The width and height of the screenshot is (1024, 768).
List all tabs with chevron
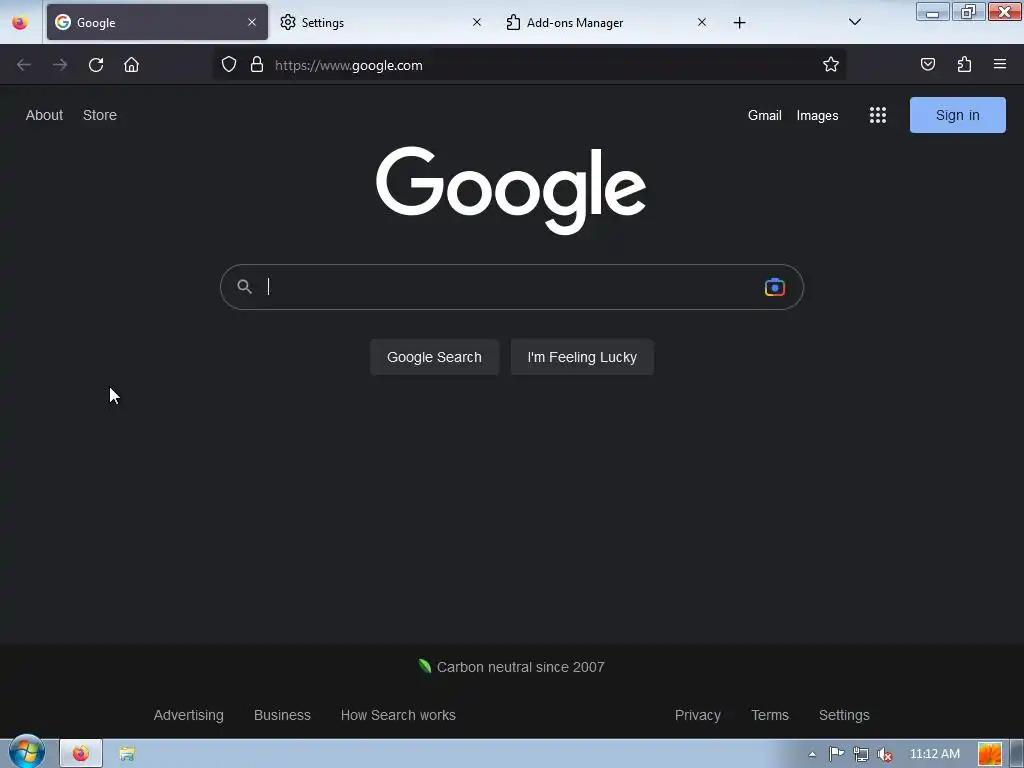point(854,22)
